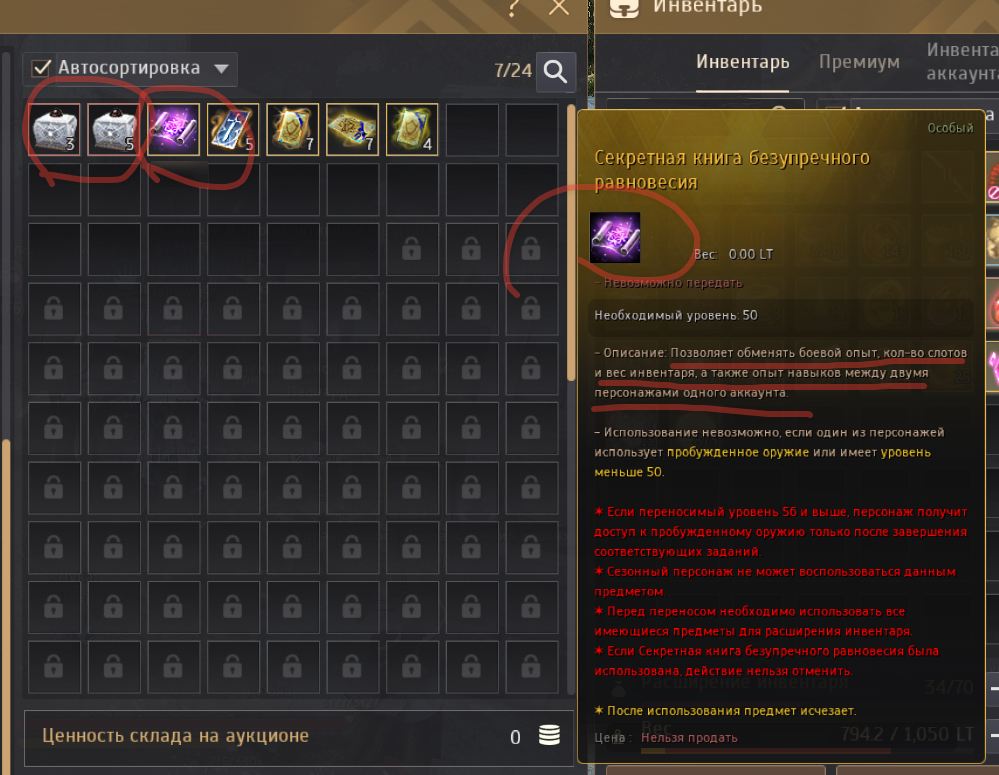Toggle the Автосортировка checkbox
The height and width of the screenshot is (775, 999).
click(x=41, y=68)
